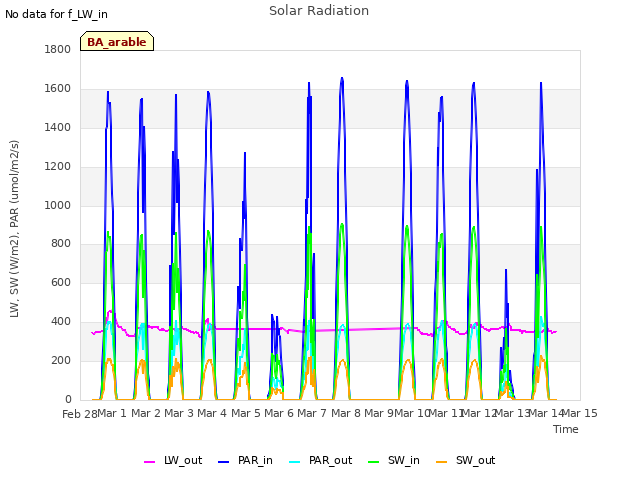Click the y-axis title LW, SW, PAR
640x480 pixels.
click(x=14, y=229)
